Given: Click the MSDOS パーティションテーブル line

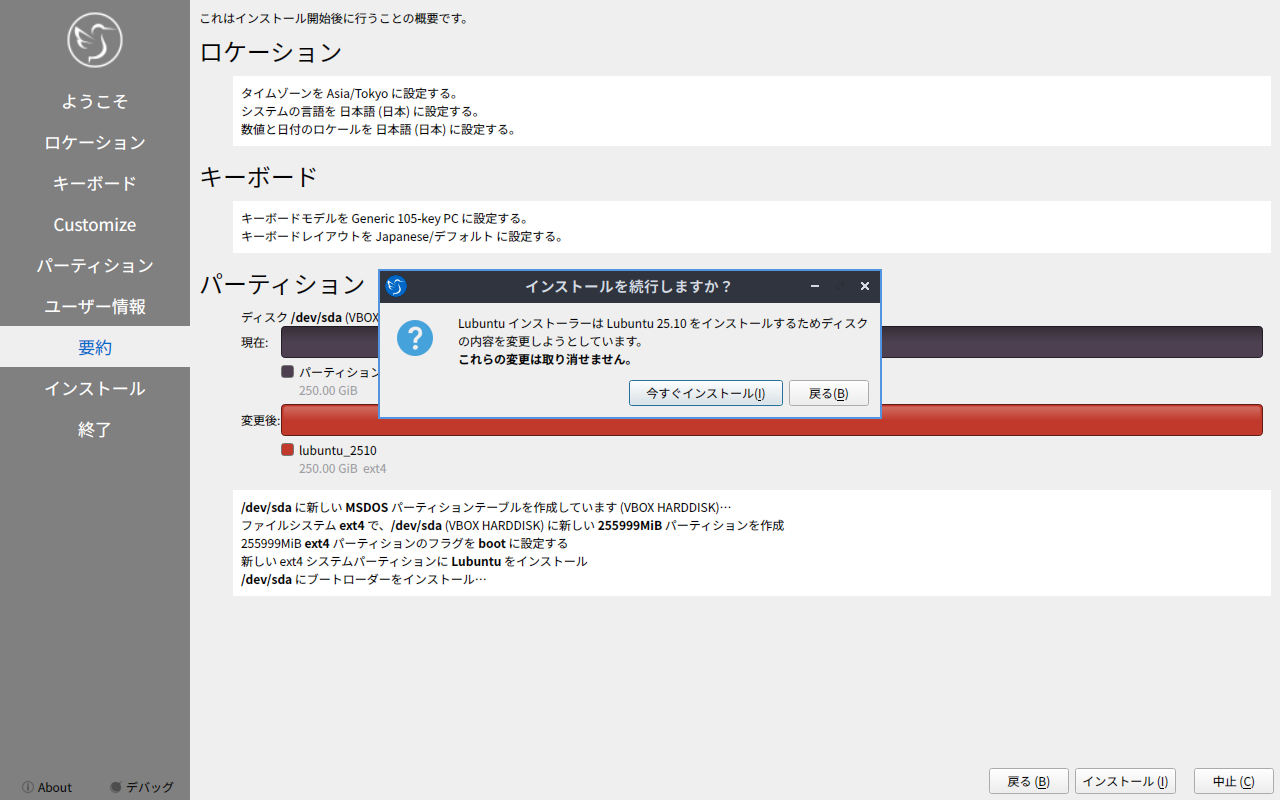Looking at the screenshot, I should (486, 507).
